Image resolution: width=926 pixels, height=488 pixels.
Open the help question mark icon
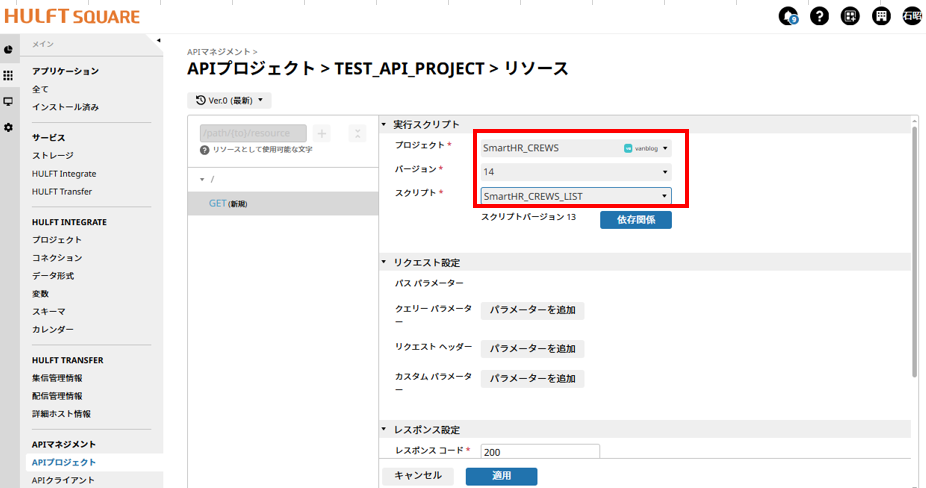[x=819, y=16]
